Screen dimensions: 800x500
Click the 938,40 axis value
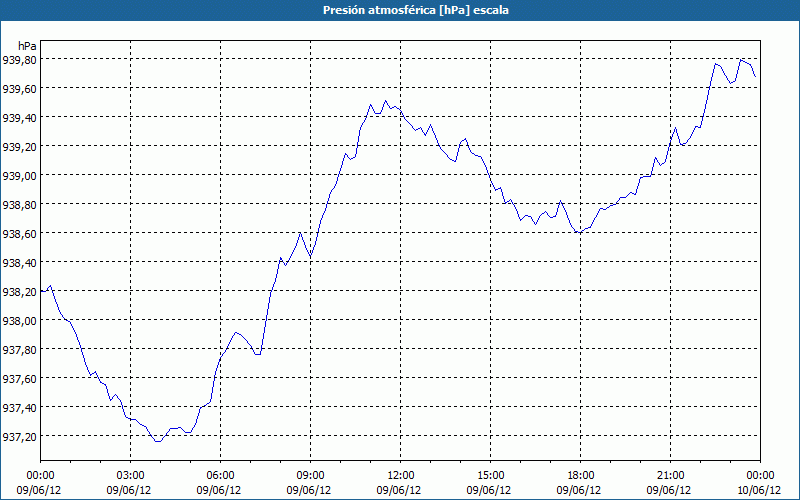pyautogui.click(x=19, y=263)
